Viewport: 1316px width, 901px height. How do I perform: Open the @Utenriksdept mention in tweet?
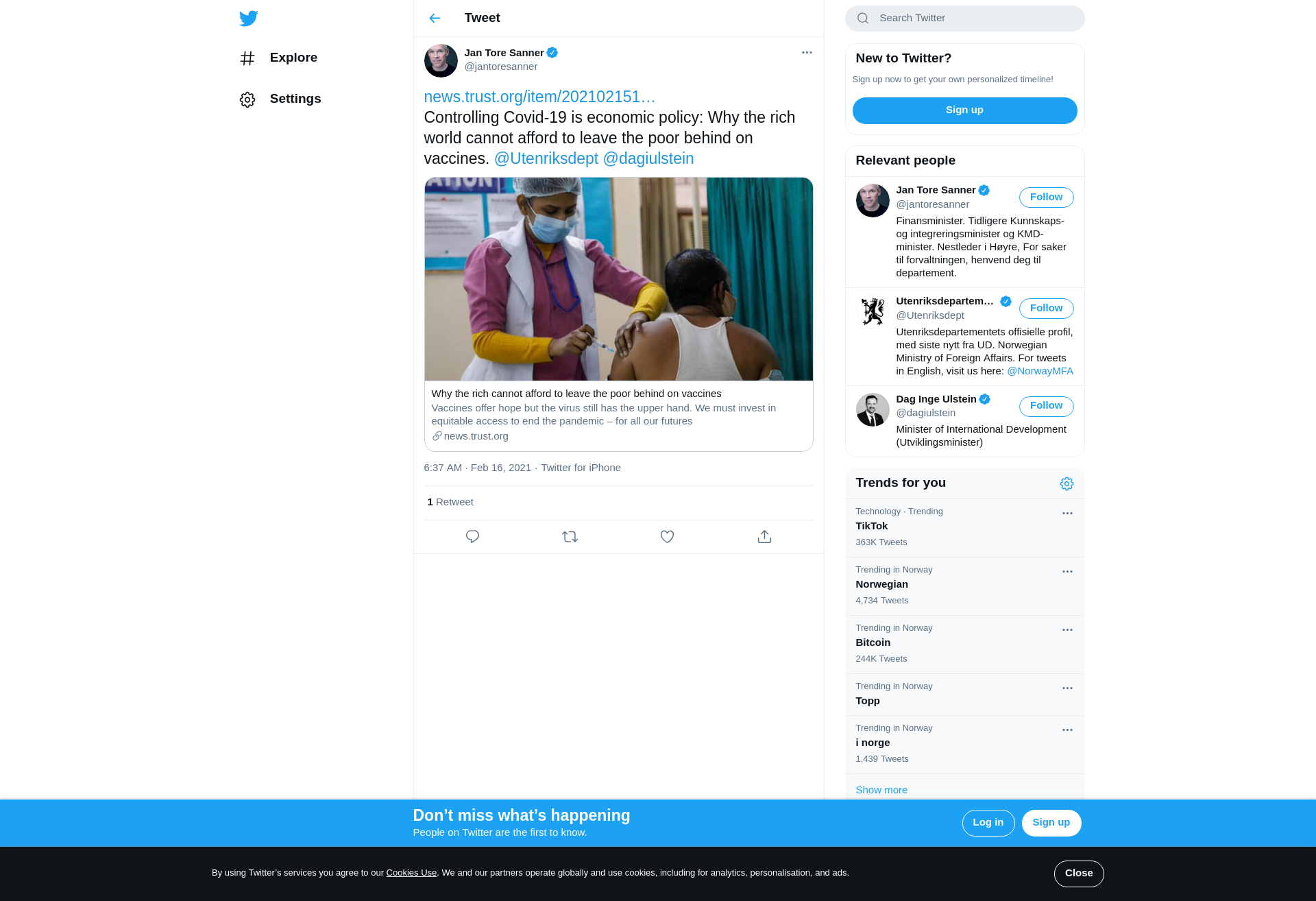point(546,158)
